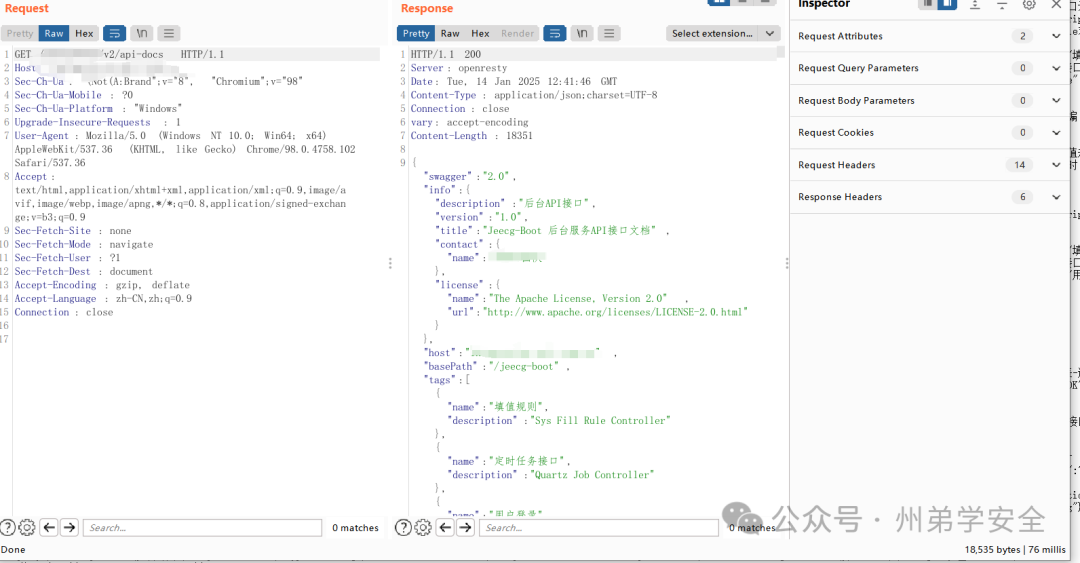
Task: Toggle word wrap in the Response panel
Action: pos(554,33)
